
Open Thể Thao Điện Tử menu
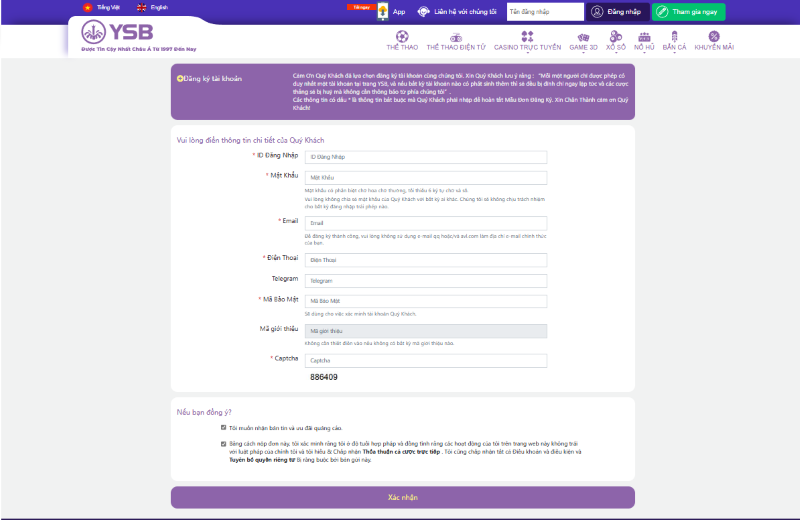click(455, 47)
